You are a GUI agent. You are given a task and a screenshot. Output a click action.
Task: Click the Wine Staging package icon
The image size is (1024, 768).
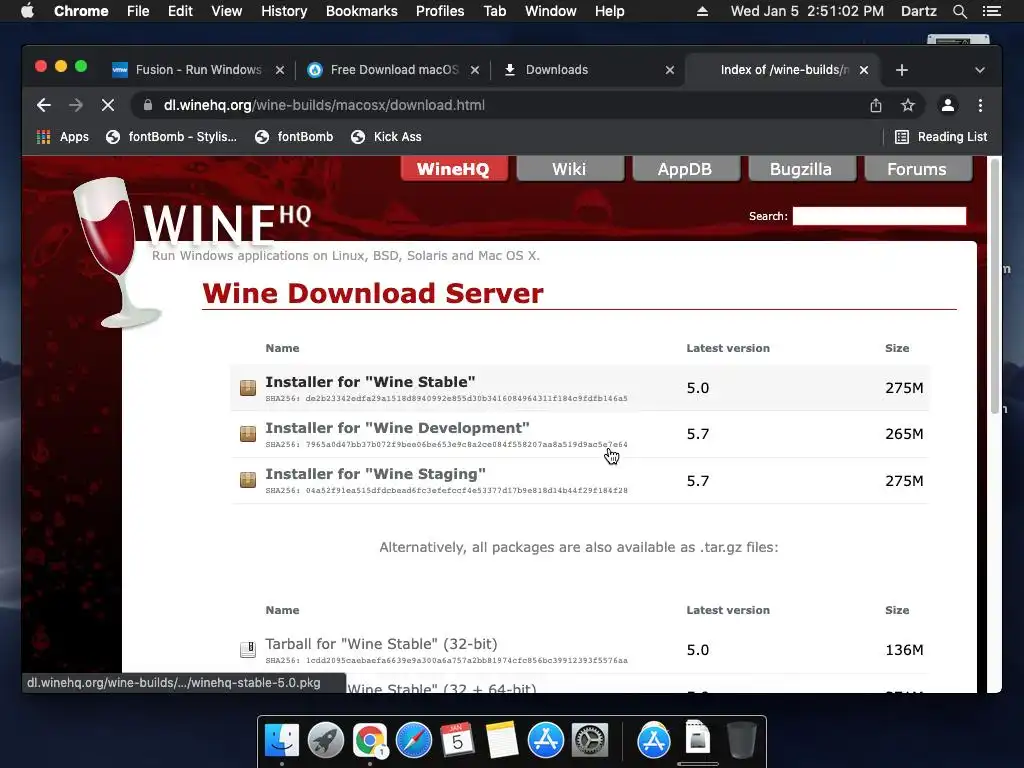(248, 480)
